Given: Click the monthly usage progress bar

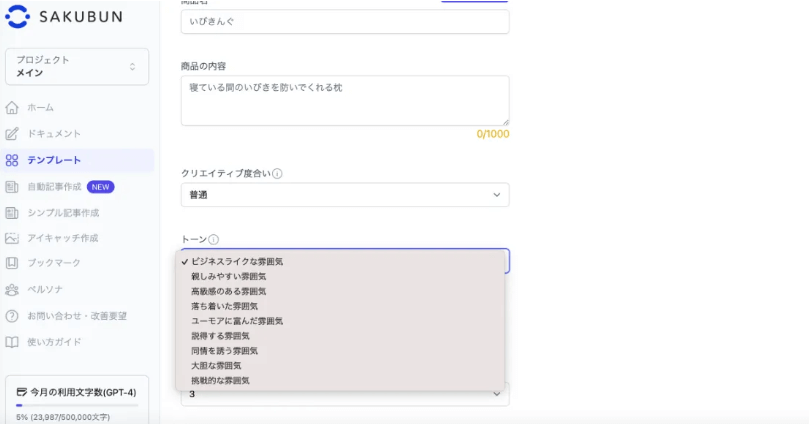Looking at the screenshot, I should coord(77,405).
